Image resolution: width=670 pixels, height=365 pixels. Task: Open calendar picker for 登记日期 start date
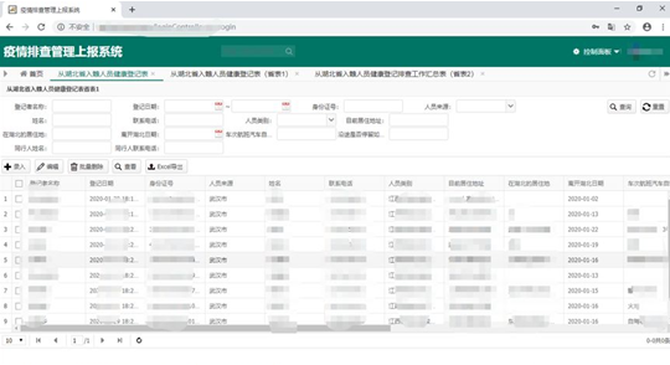pyautogui.click(x=218, y=106)
